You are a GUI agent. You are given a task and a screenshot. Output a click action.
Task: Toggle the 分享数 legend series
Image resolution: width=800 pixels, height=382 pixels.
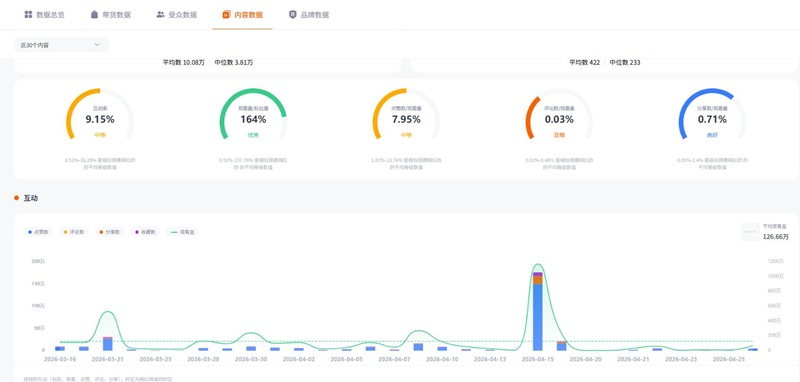coord(110,232)
